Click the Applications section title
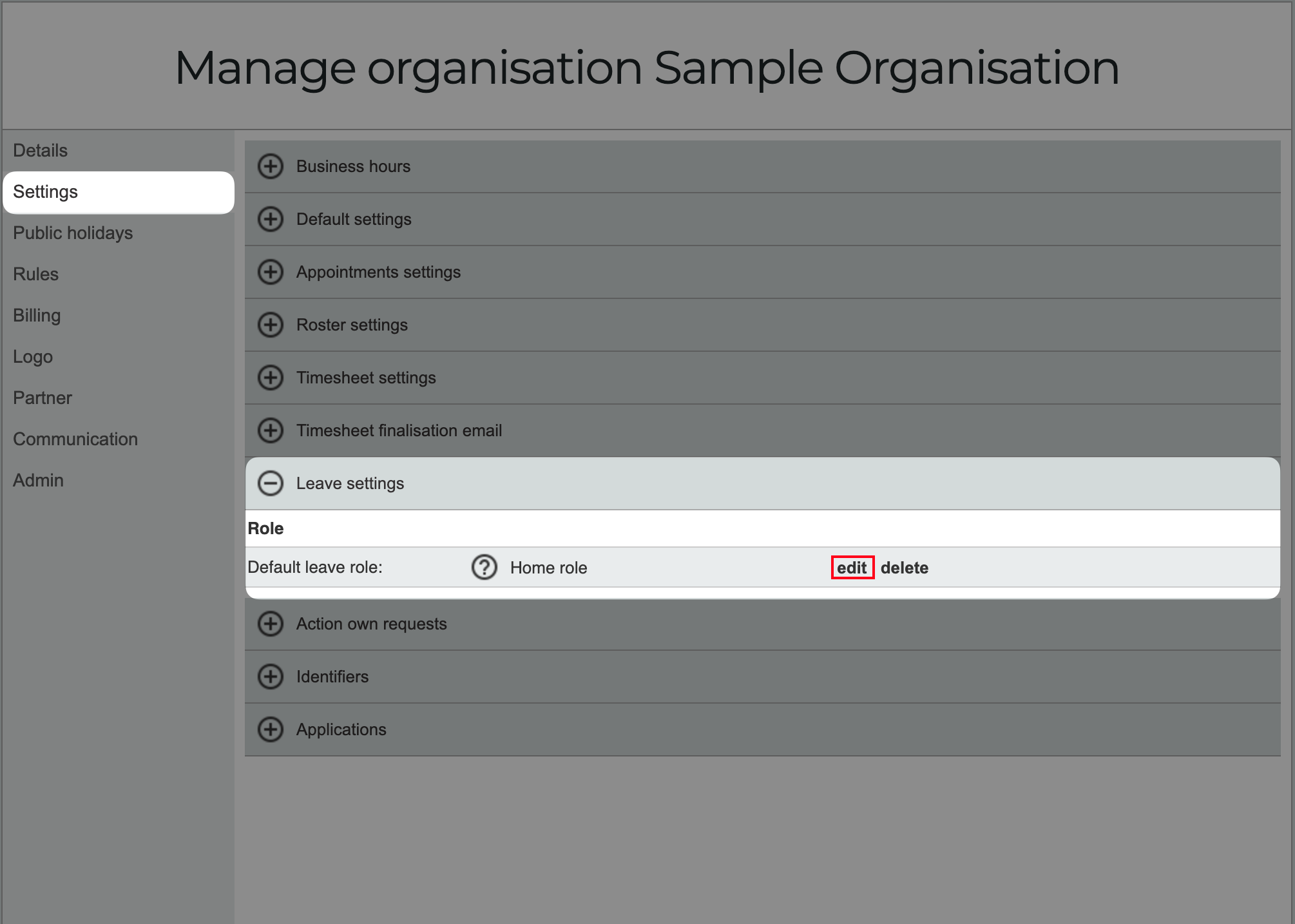Screen dimensions: 1295x924 point(341,729)
